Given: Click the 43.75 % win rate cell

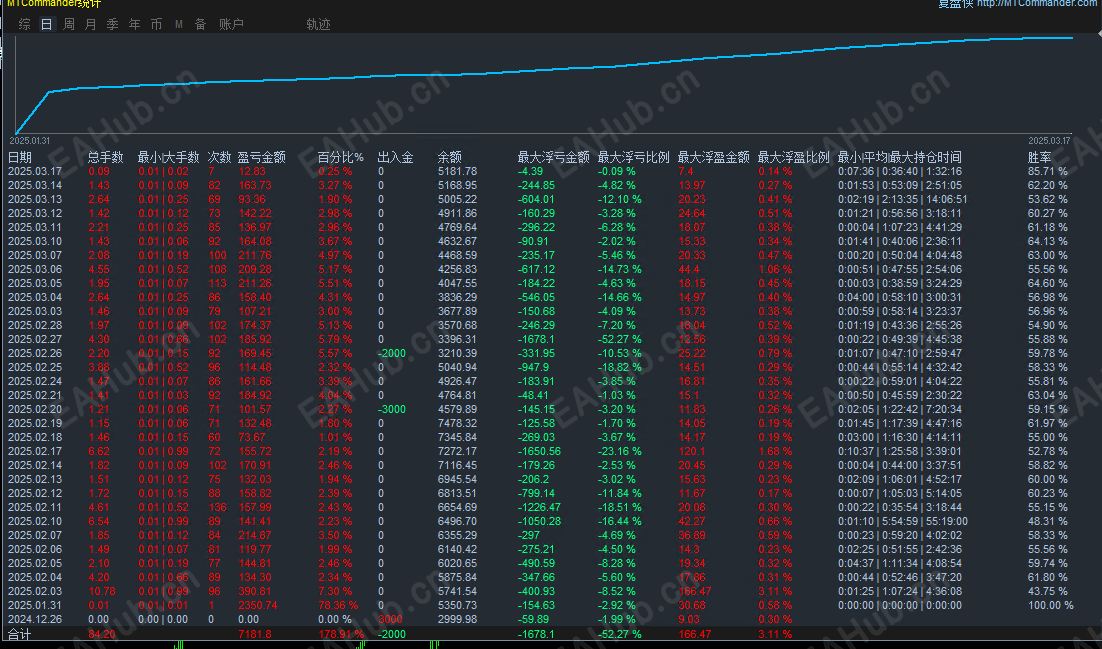Looking at the screenshot, I should tap(1047, 591).
